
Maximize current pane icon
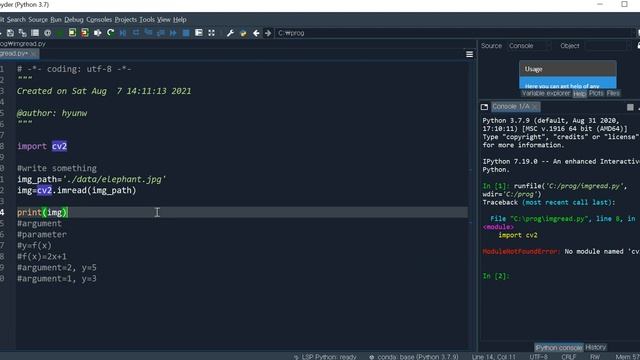click(199, 33)
